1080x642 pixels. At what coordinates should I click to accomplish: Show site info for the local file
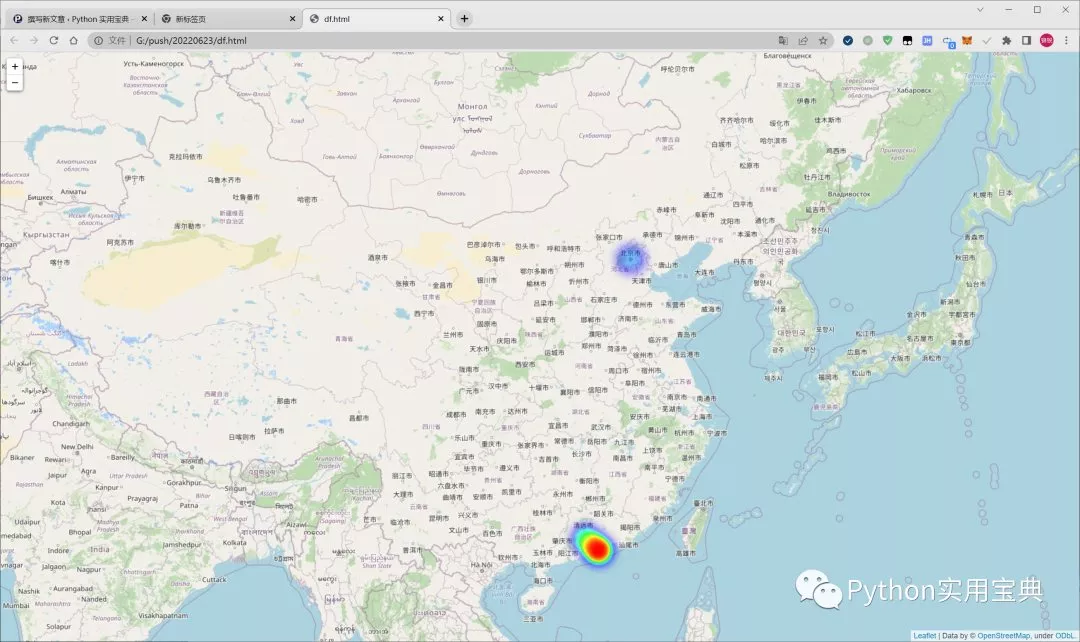coord(98,41)
